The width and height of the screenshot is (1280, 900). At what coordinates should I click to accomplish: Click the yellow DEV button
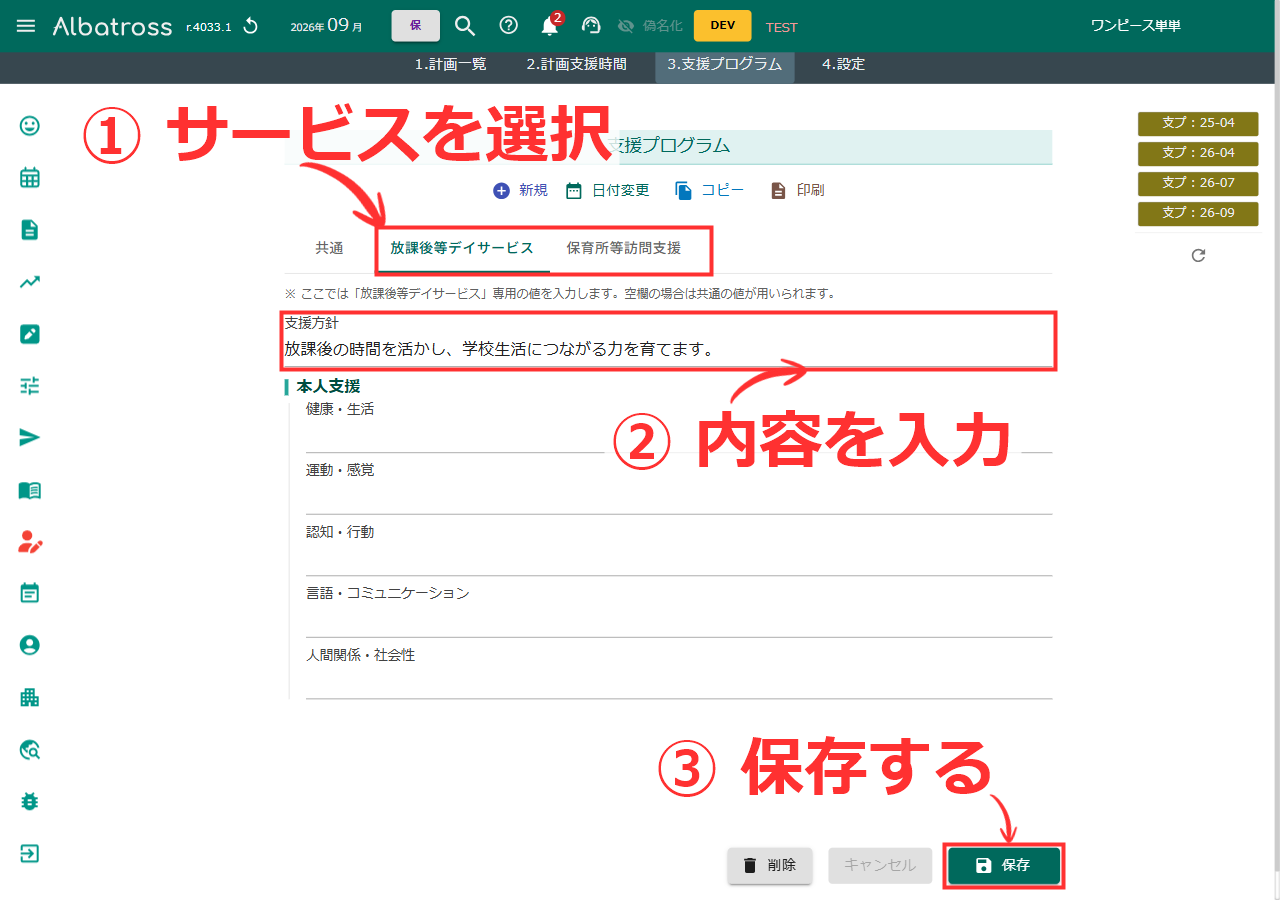(722, 26)
